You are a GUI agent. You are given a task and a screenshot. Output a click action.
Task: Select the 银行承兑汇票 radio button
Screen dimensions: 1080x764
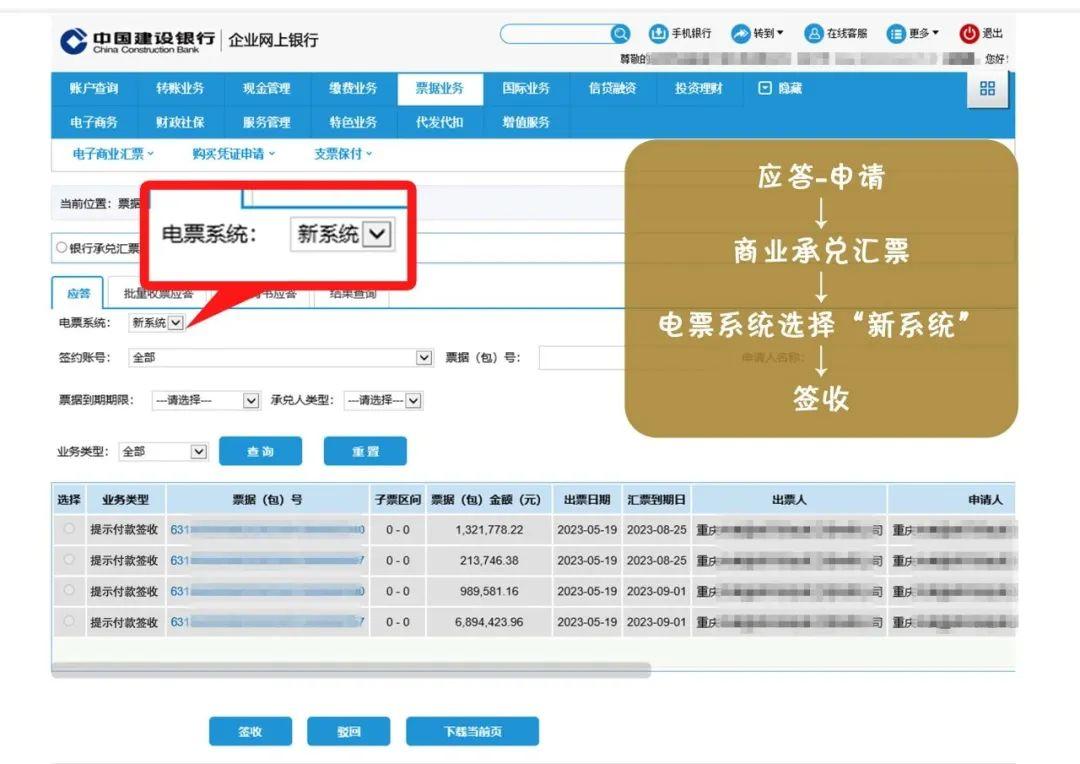[x=62, y=247]
